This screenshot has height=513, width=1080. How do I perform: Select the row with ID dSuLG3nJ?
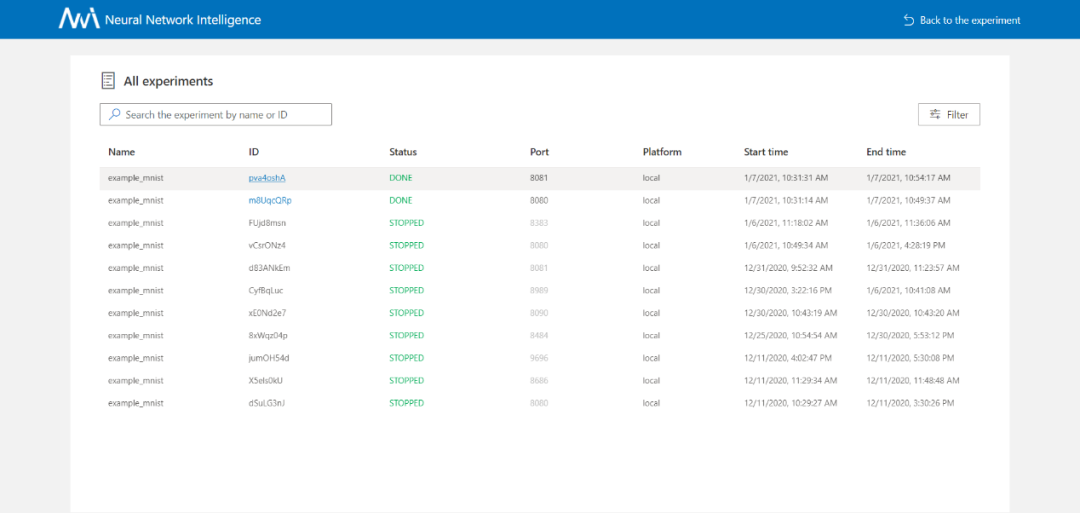(540, 403)
